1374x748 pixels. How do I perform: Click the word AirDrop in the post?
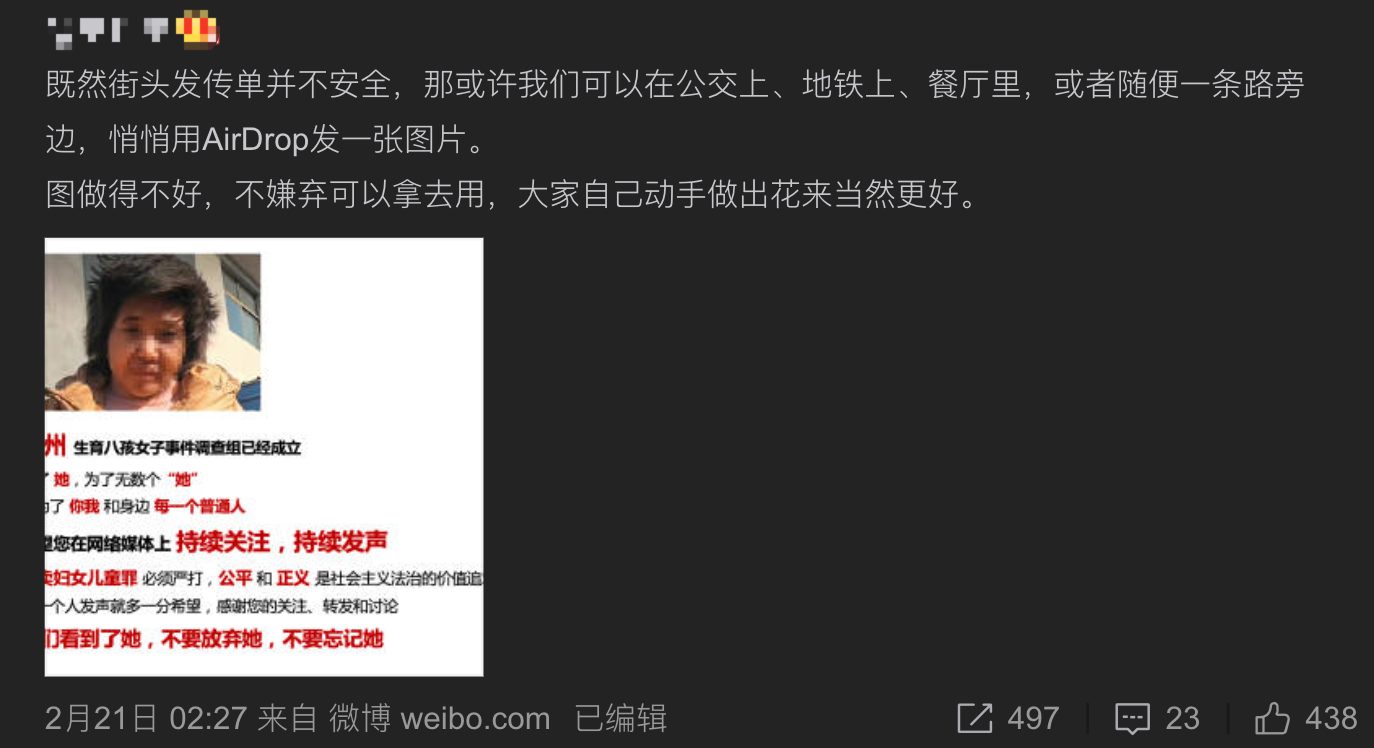256,140
